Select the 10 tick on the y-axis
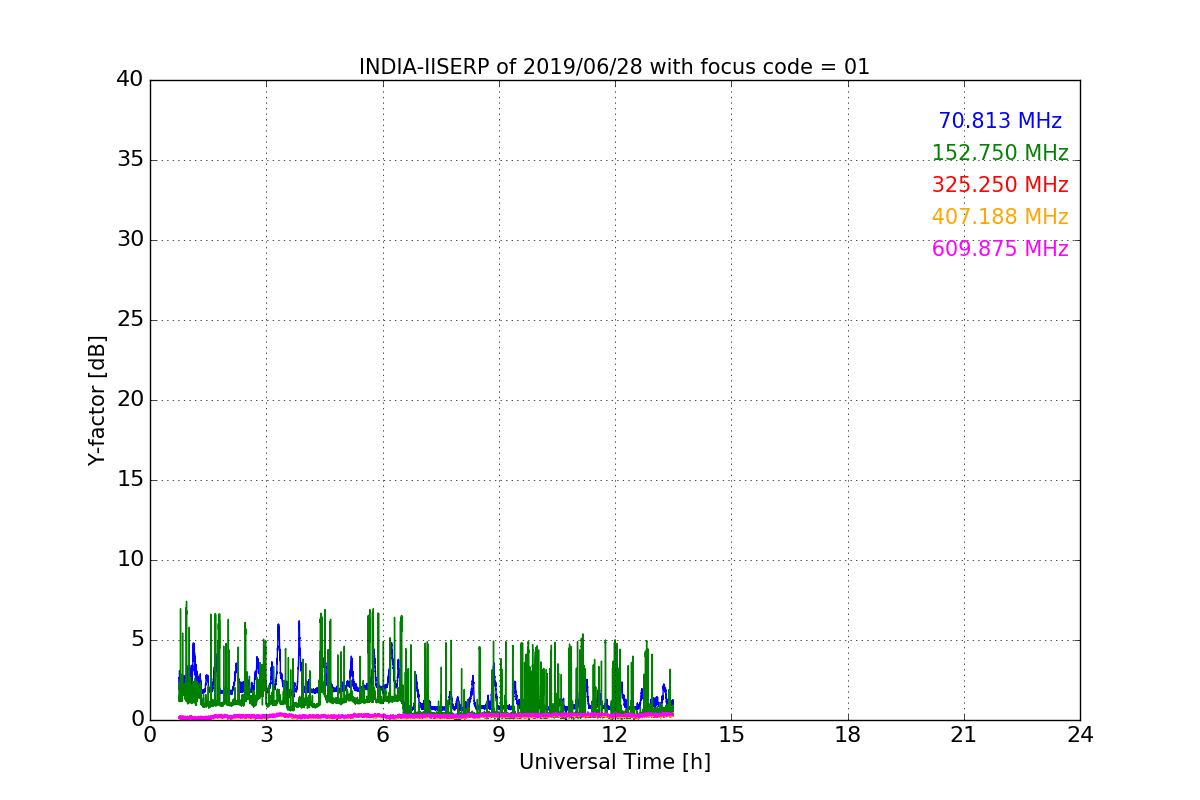Viewport: 1200px width, 800px height. pyautogui.click(x=130, y=560)
